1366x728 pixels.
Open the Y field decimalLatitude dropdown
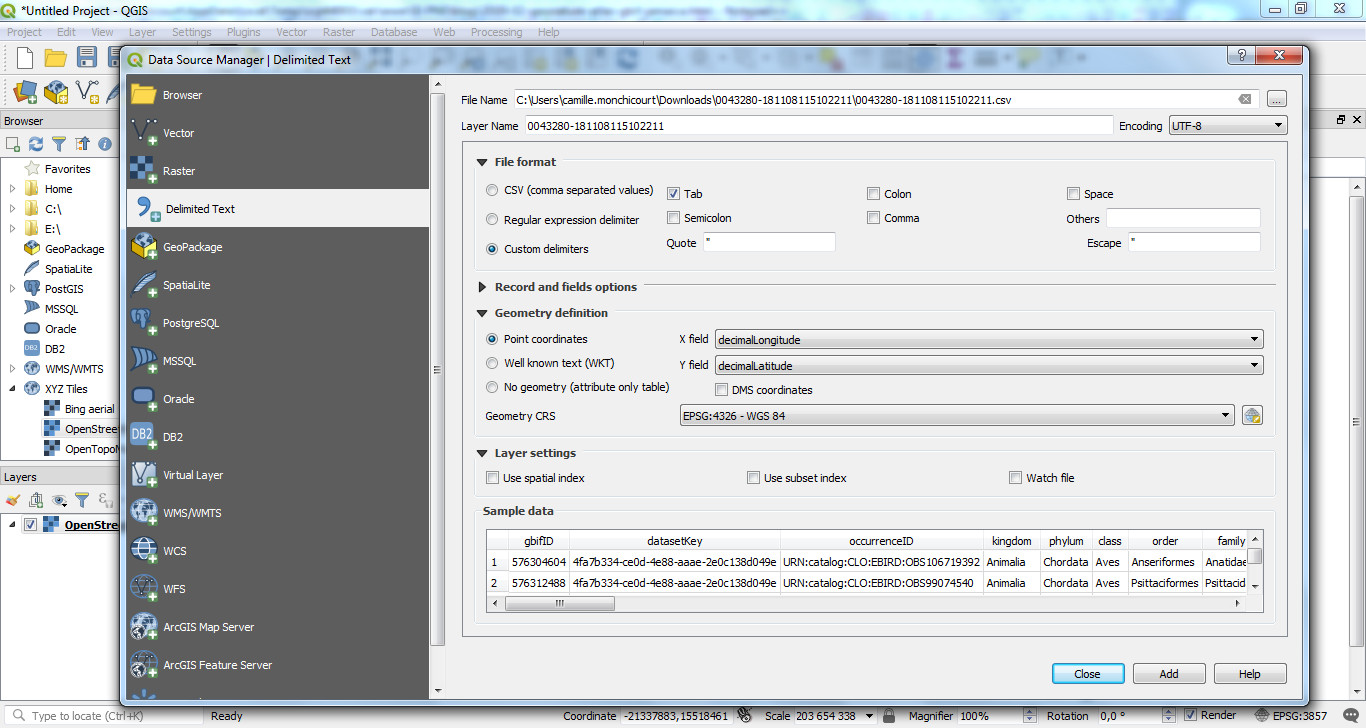tap(989, 366)
